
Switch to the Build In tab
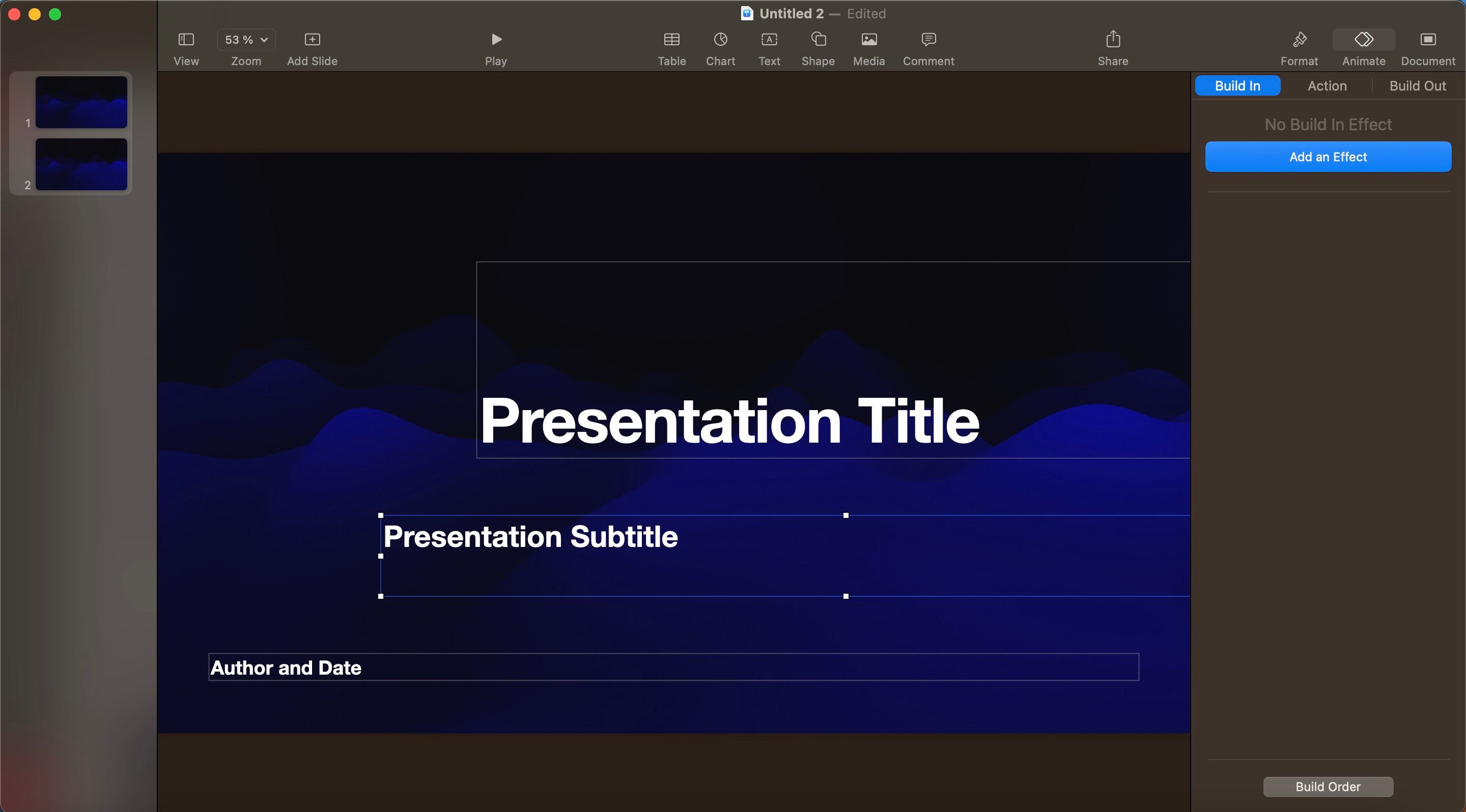point(1237,86)
